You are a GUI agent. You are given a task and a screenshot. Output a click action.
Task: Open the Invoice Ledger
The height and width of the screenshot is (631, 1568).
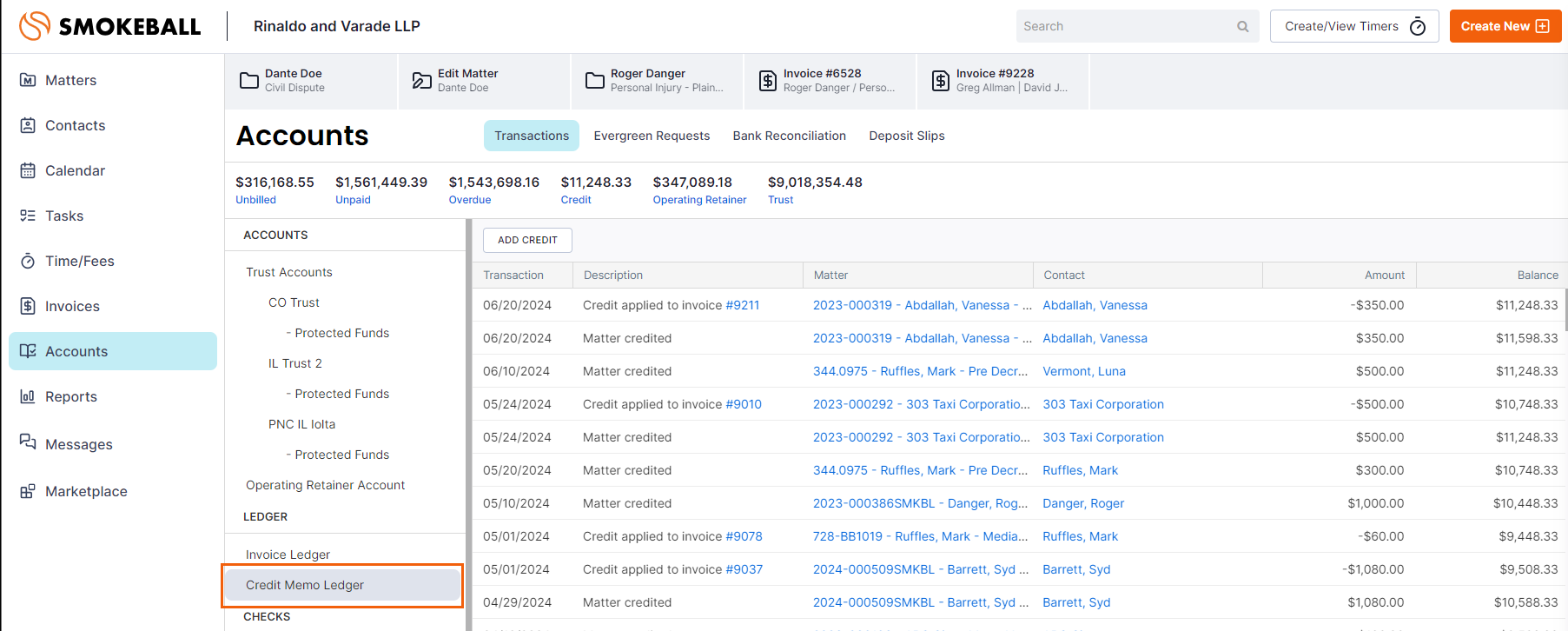[288, 555]
